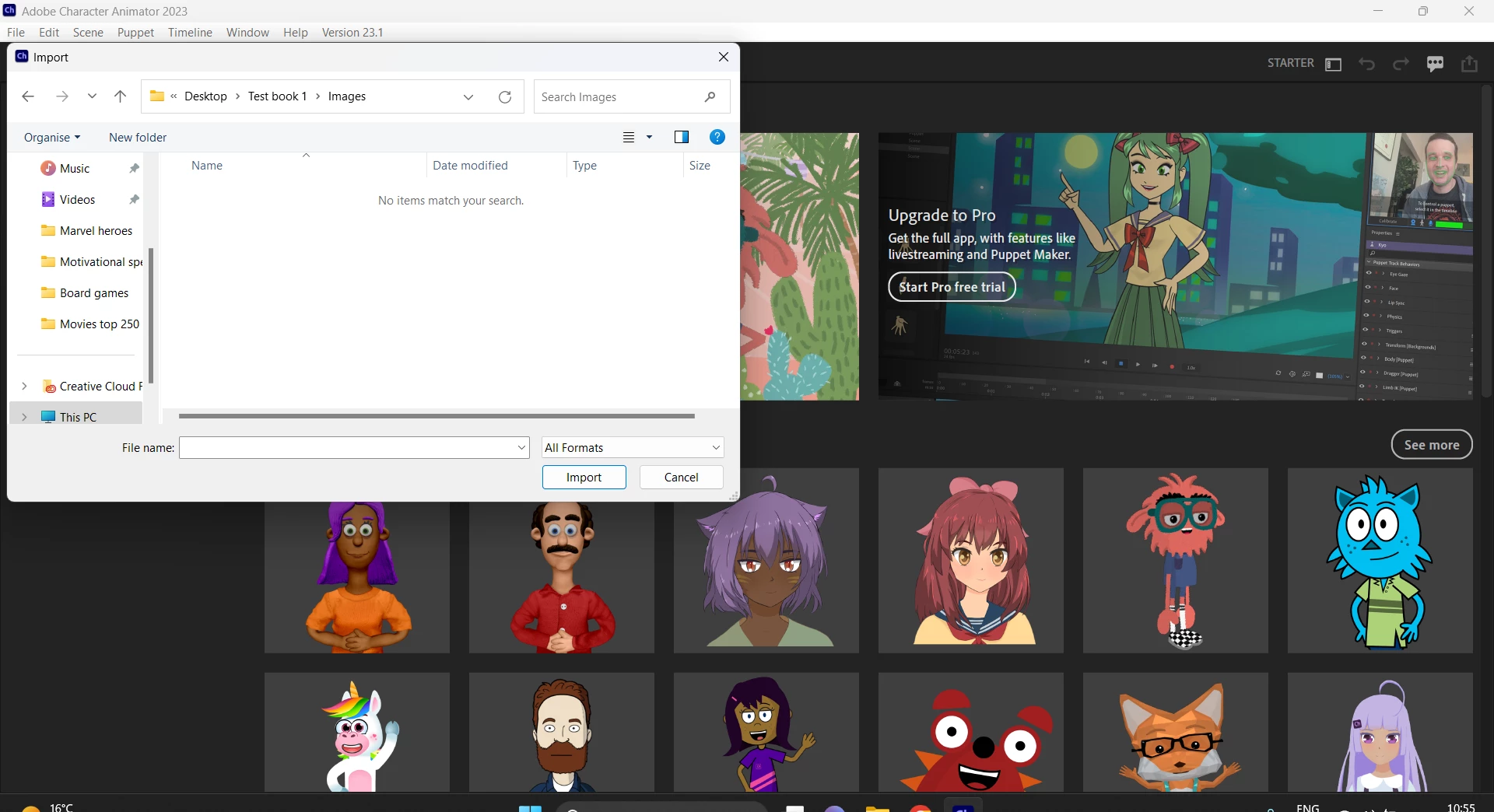Click the Undo arrow in app header
Screen dimensions: 1494x812
1367,64
